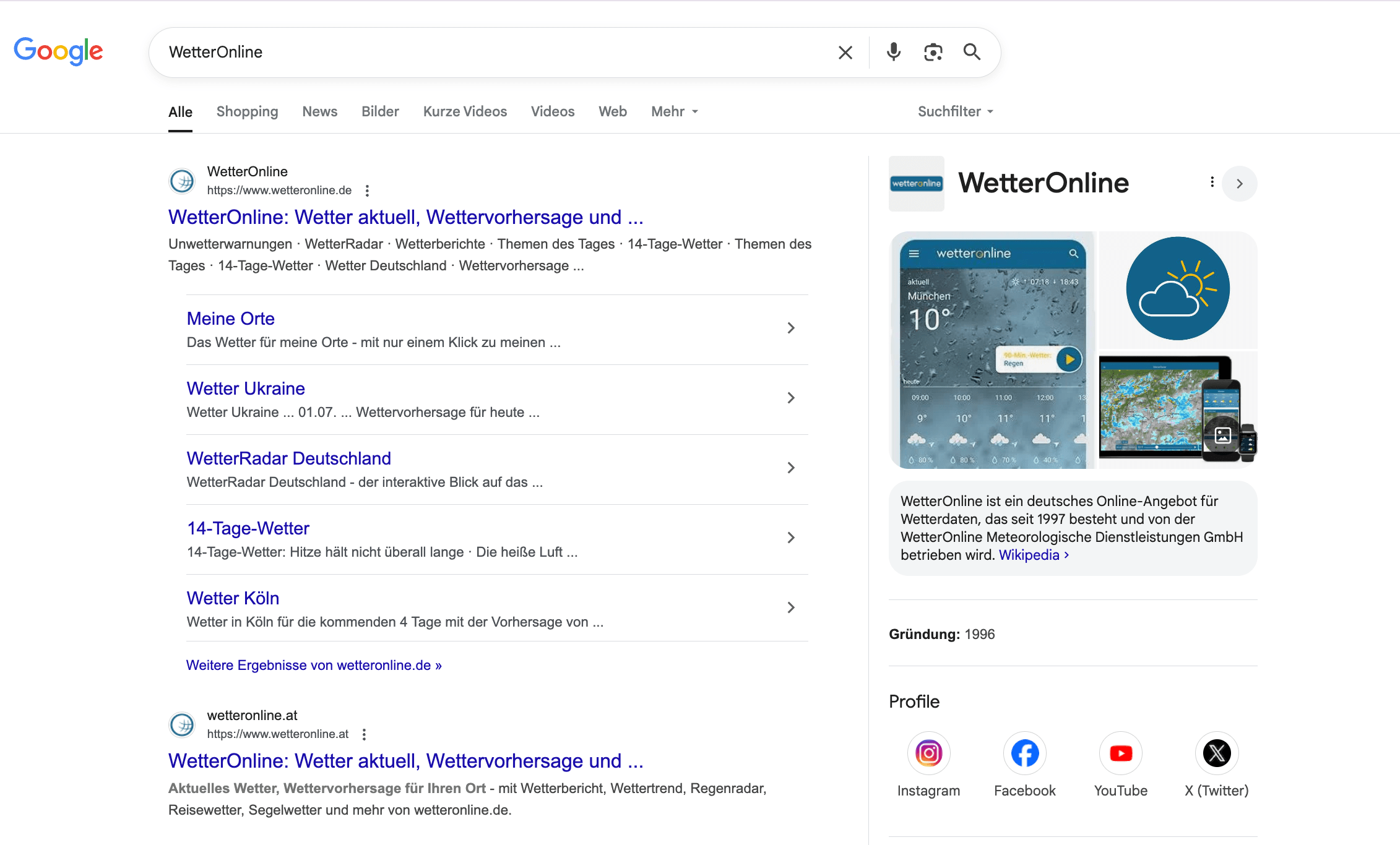
Task: Switch to the Kurze Videos tab
Action: pos(465,111)
